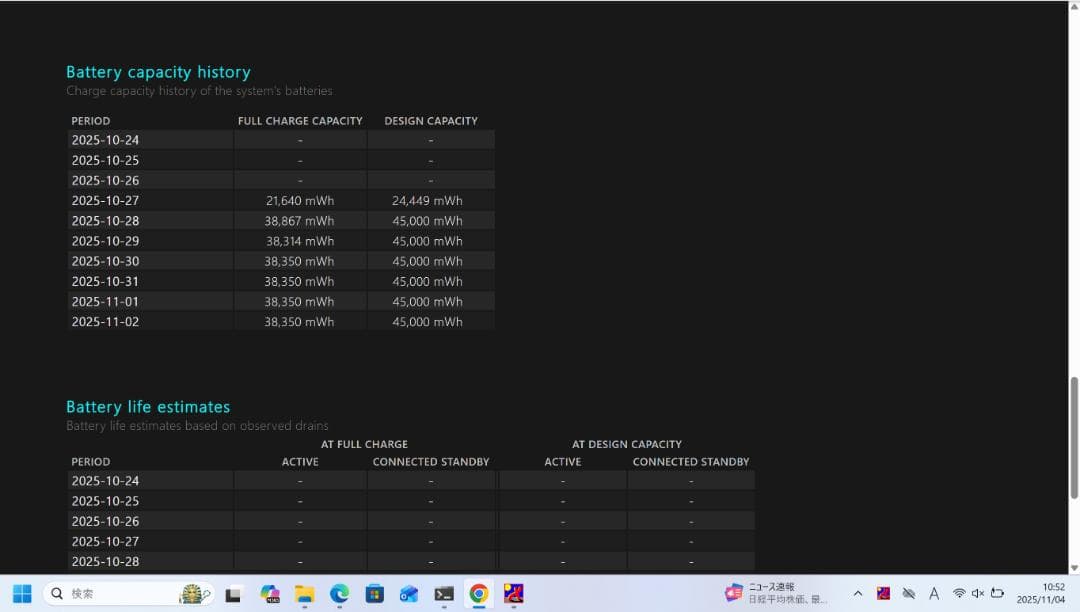Open Task View
The width and height of the screenshot is (1080, 612).
(x=233, y=594)
